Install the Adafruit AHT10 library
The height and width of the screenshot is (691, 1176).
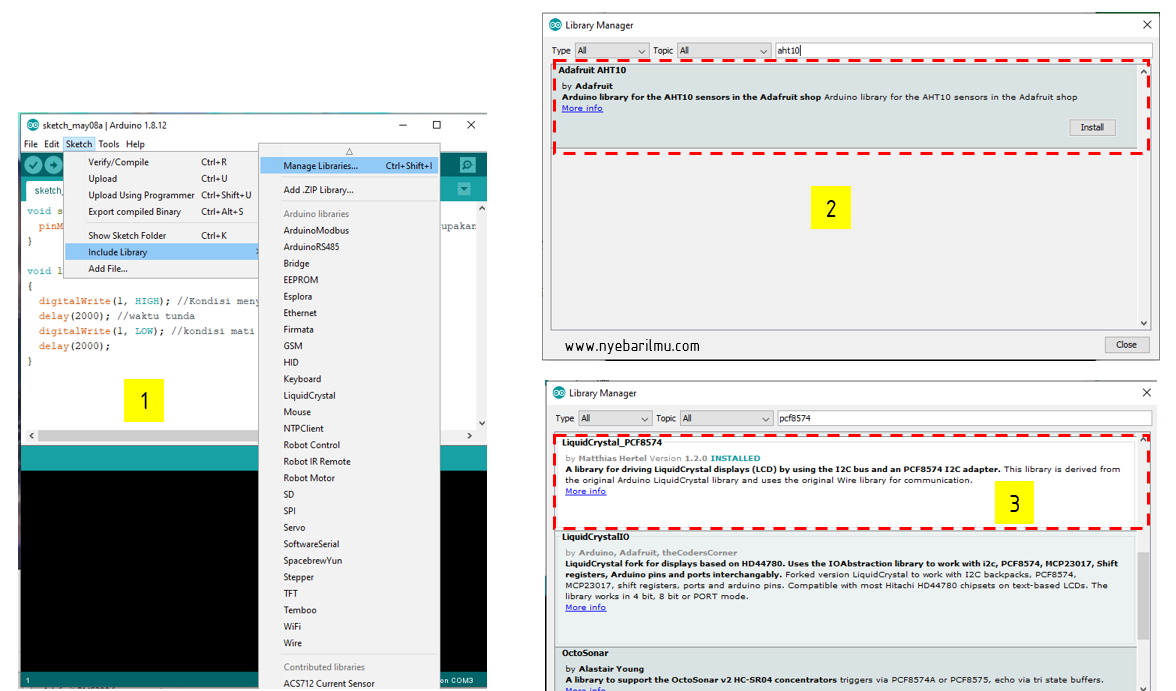[x=1092, y=128]
